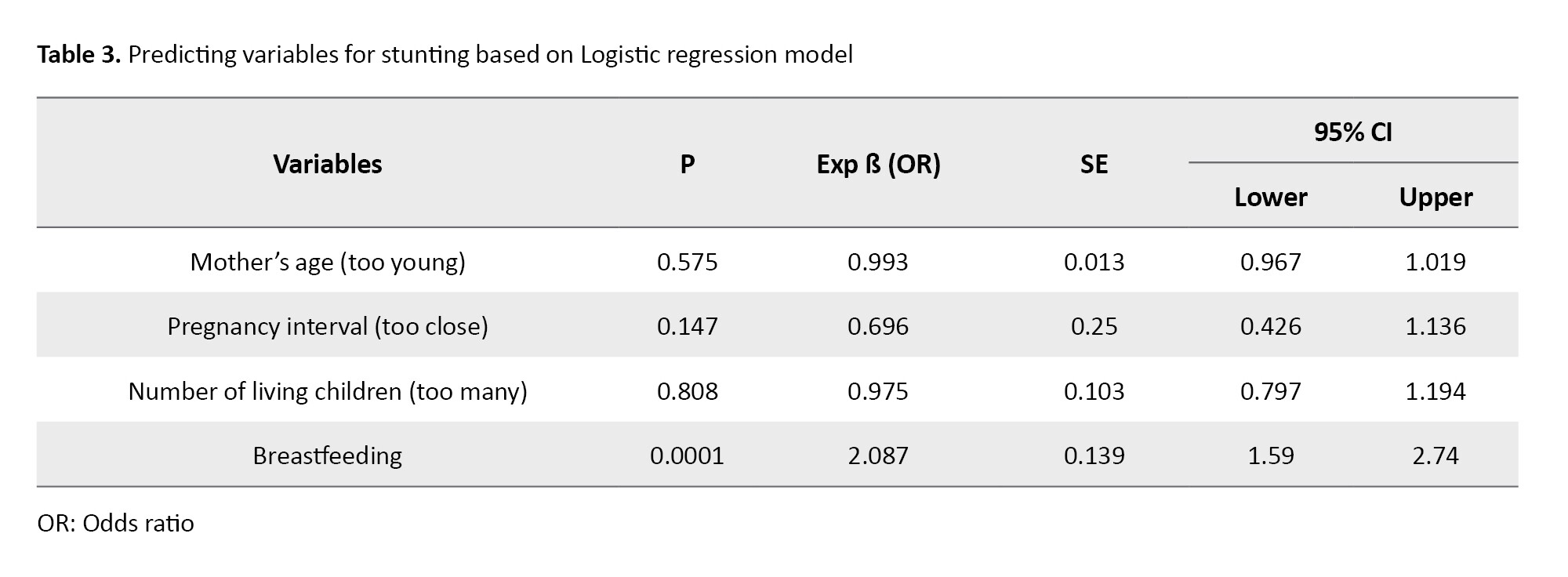Select the Variables column header
This screenshot has height=577, width=1568.
328,164
